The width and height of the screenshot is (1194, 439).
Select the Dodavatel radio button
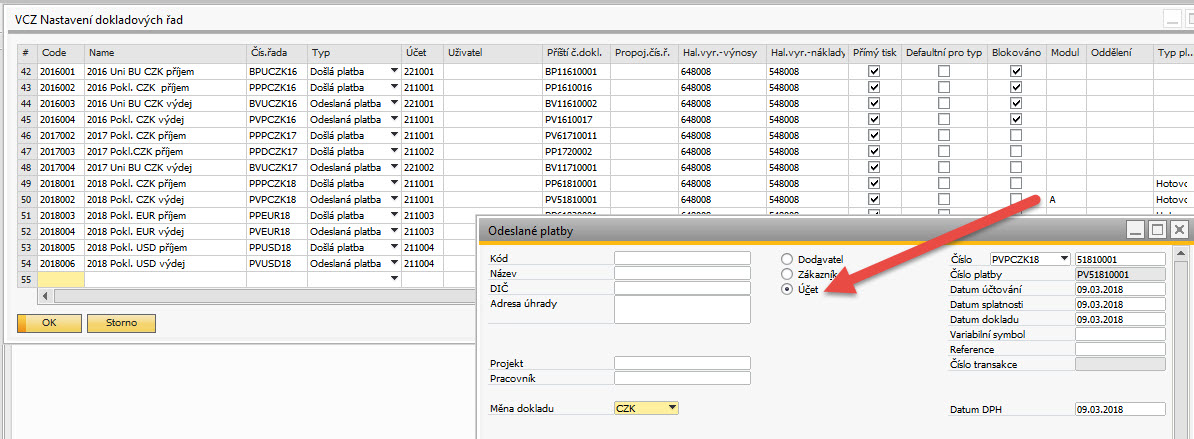coord(787,259)
